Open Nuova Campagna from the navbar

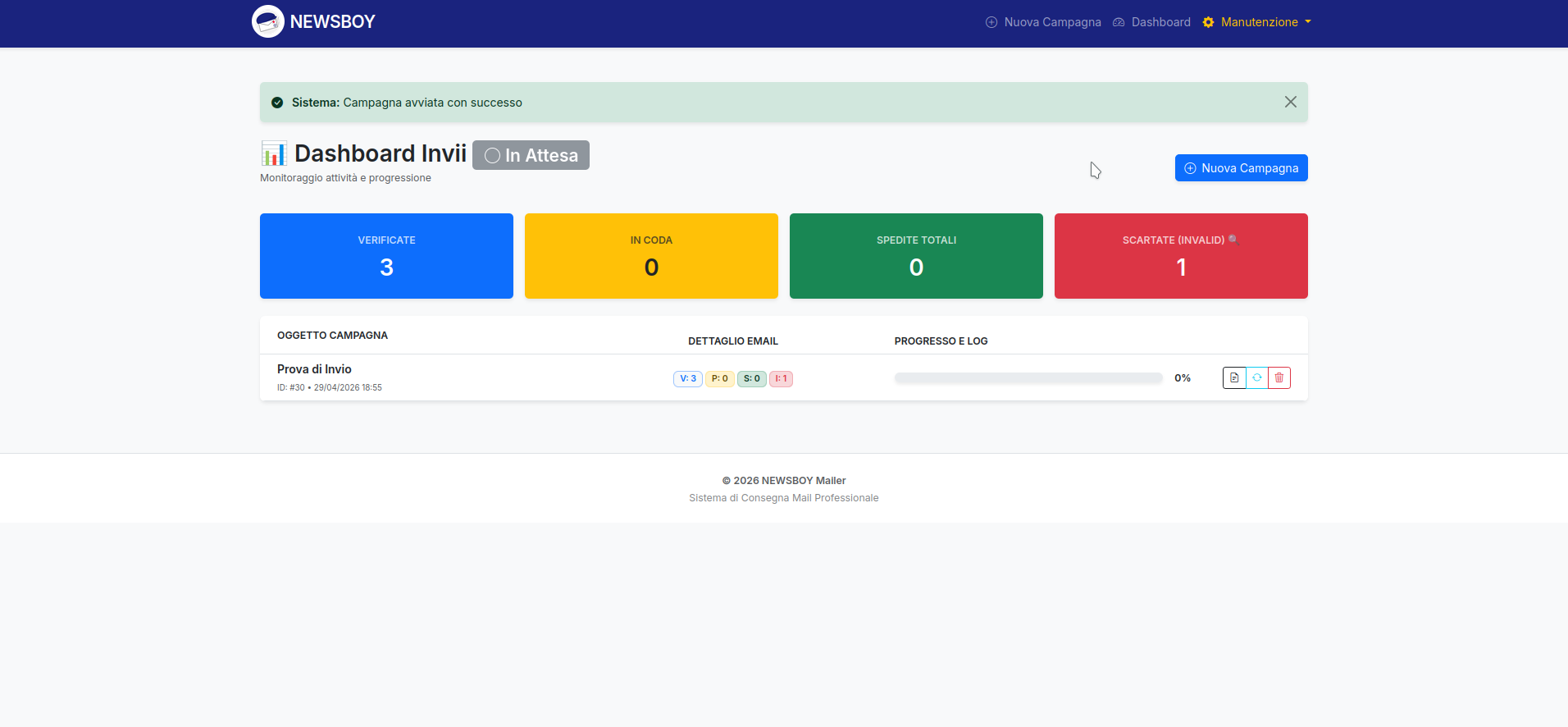point(1043,22)
